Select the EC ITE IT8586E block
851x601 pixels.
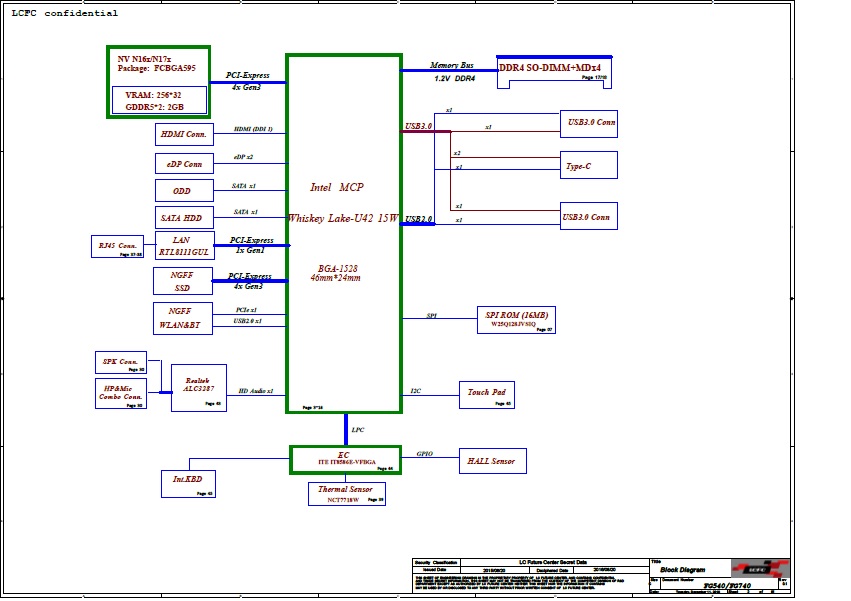pyautogui.click(x=345, y=460)
